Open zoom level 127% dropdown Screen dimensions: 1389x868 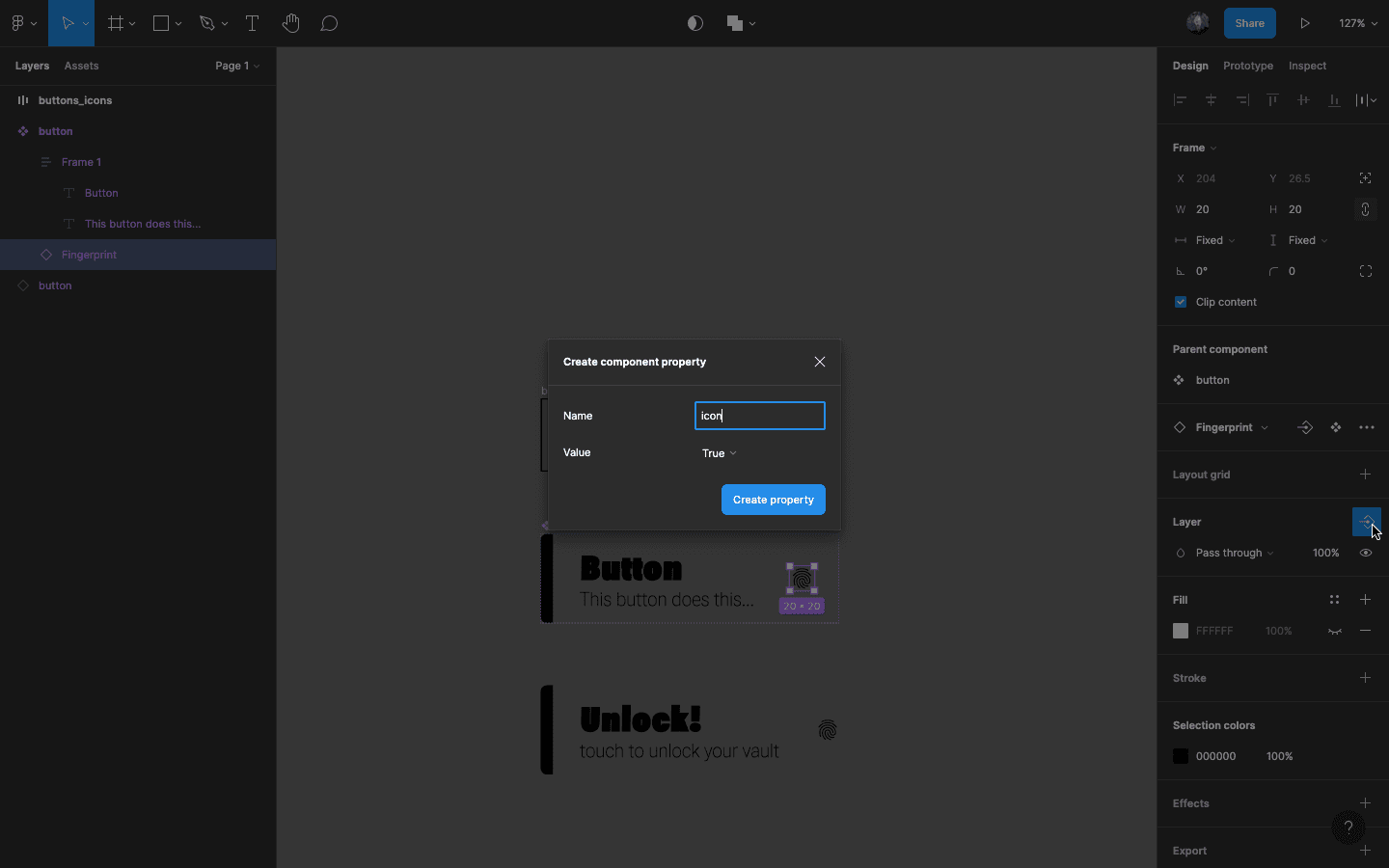(x=1358, y=23)
